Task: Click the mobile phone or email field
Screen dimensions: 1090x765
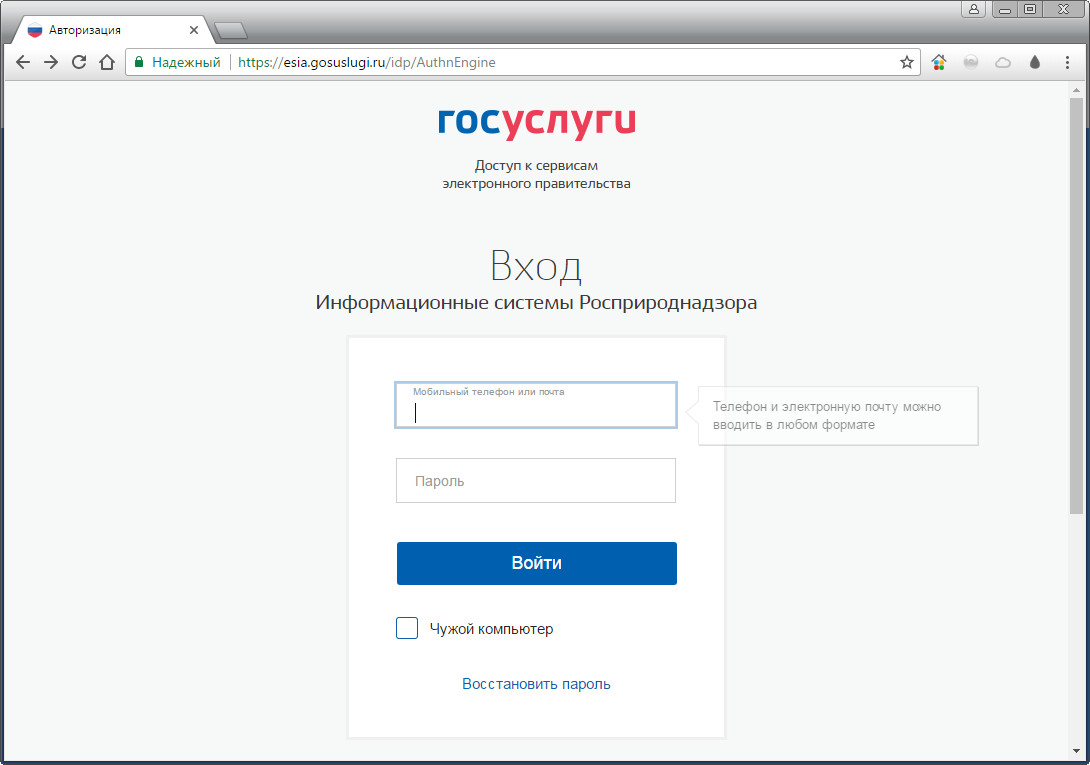Action: click(536, 405)
